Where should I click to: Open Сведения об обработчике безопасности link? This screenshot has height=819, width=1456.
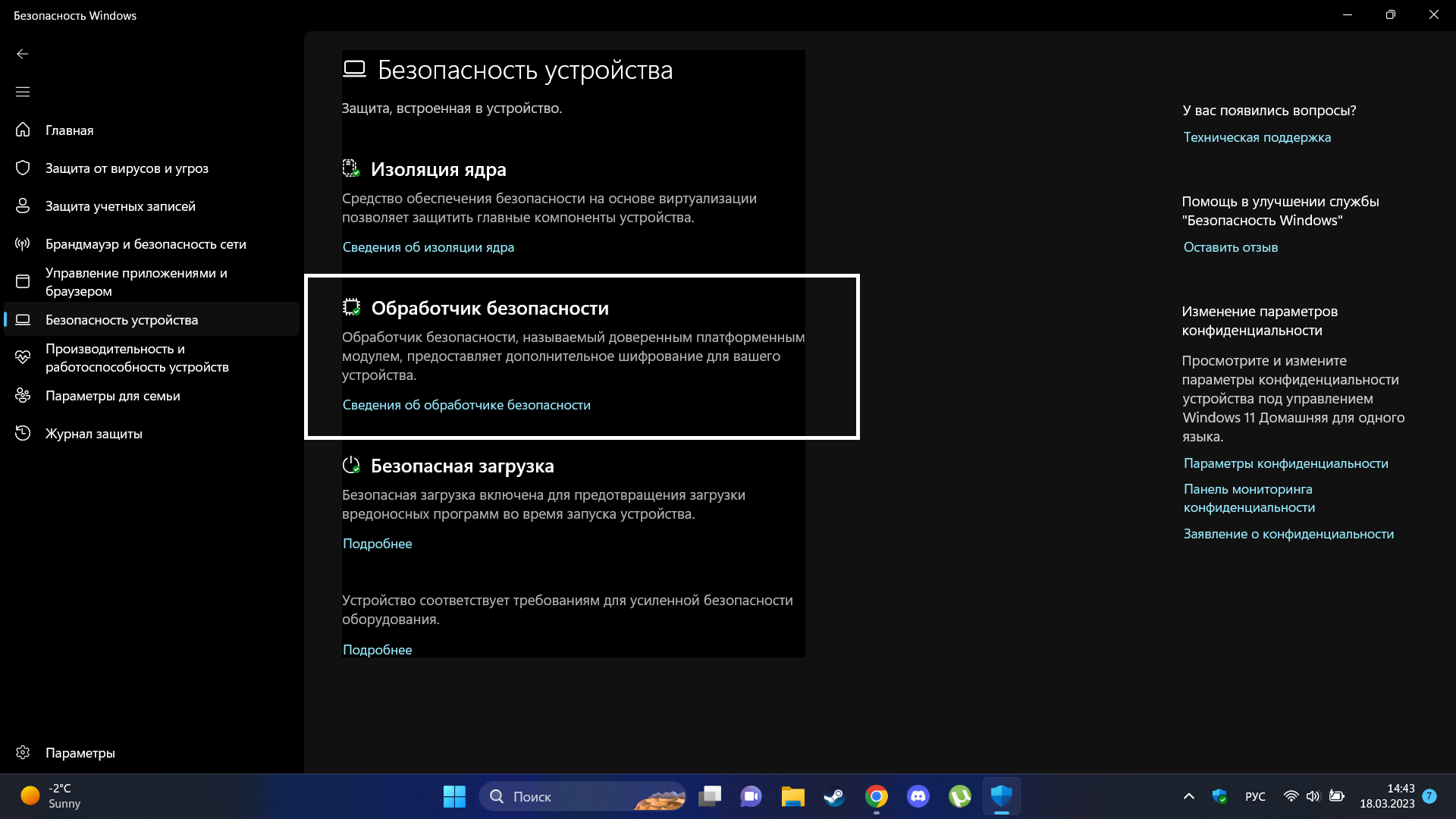pos(466,405)
